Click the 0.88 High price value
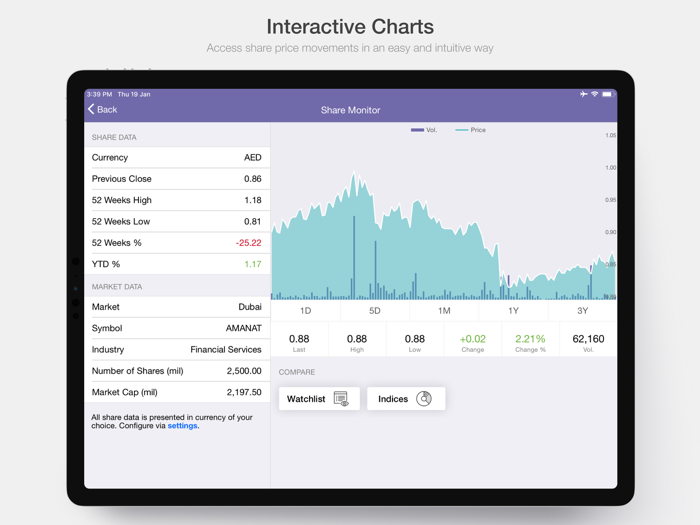Viewport: 700px width, 525px height. [x=357, y=339]
